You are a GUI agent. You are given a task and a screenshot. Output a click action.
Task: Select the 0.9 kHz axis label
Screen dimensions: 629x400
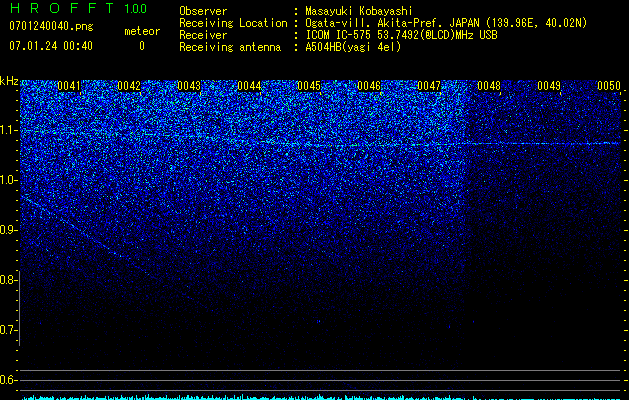click(9, 230)
